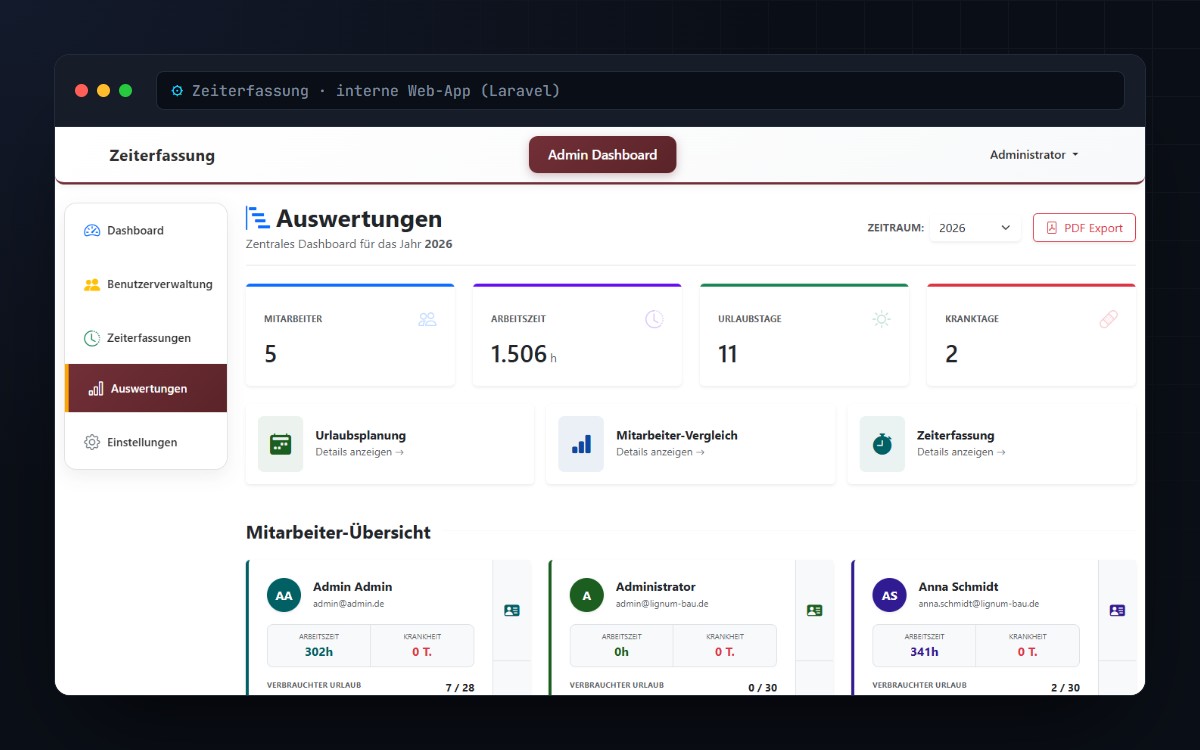Click the AA avatar of Admin Admin
This screenshot has height=750, width=1200.
284,595
